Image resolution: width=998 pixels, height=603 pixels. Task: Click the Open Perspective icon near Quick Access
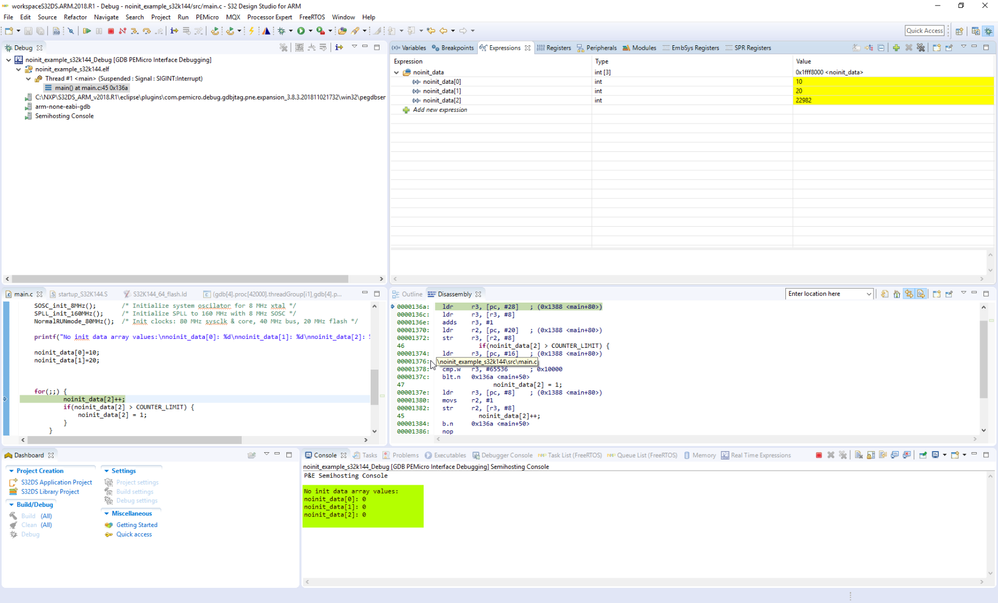pyautogui.click(x=959, y=31)
